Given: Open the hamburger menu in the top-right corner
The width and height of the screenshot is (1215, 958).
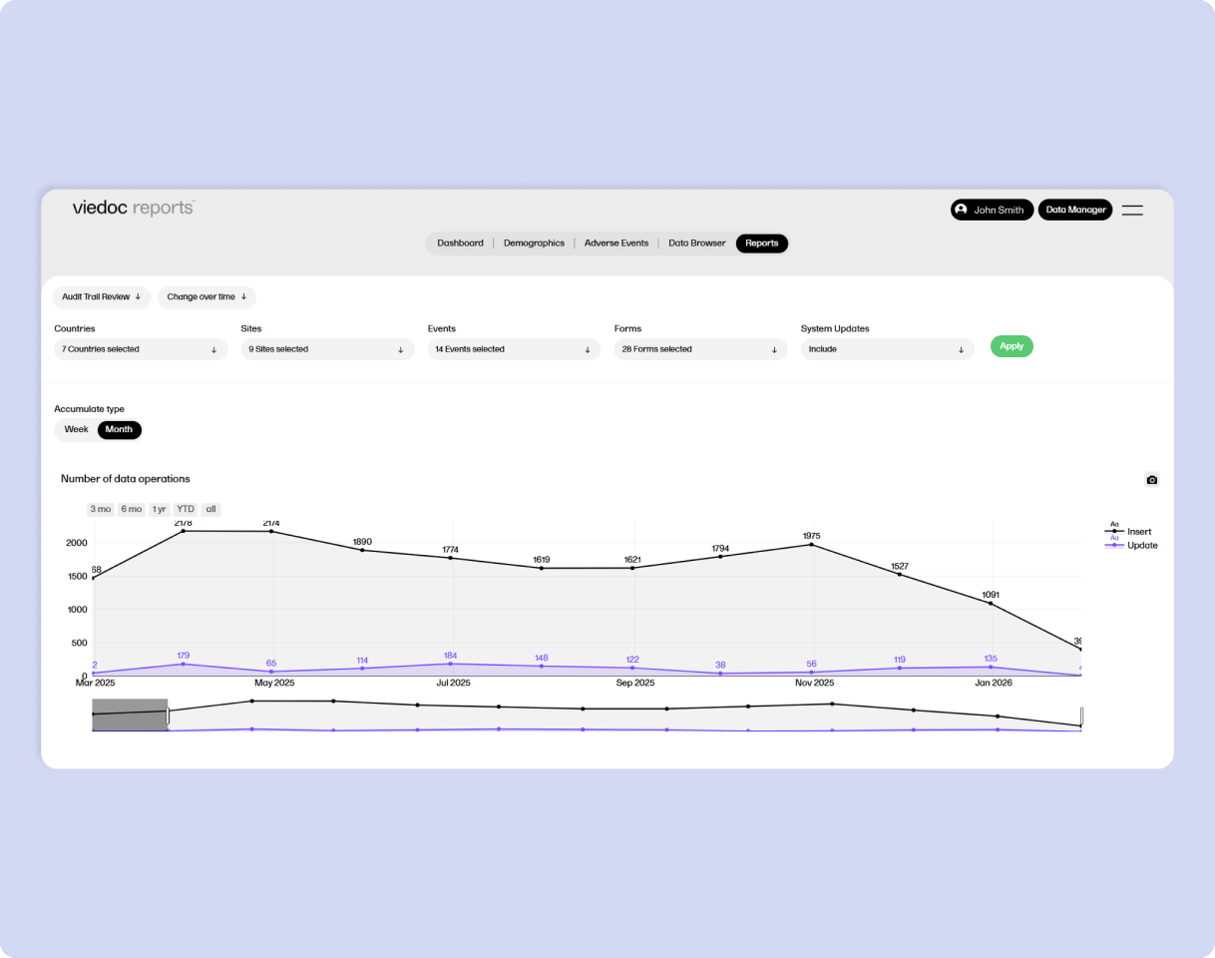Looking at the screenshot, I should pos(1132,210).
